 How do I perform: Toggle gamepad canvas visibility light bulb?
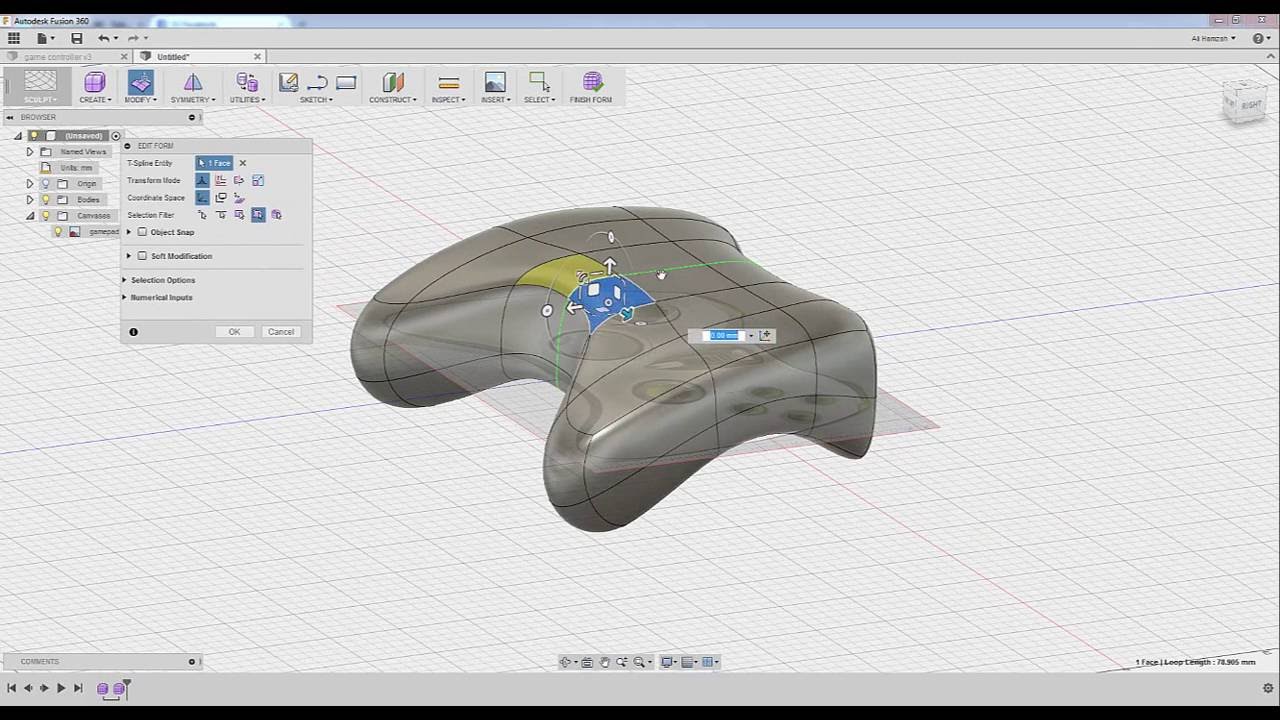(58, 232)
